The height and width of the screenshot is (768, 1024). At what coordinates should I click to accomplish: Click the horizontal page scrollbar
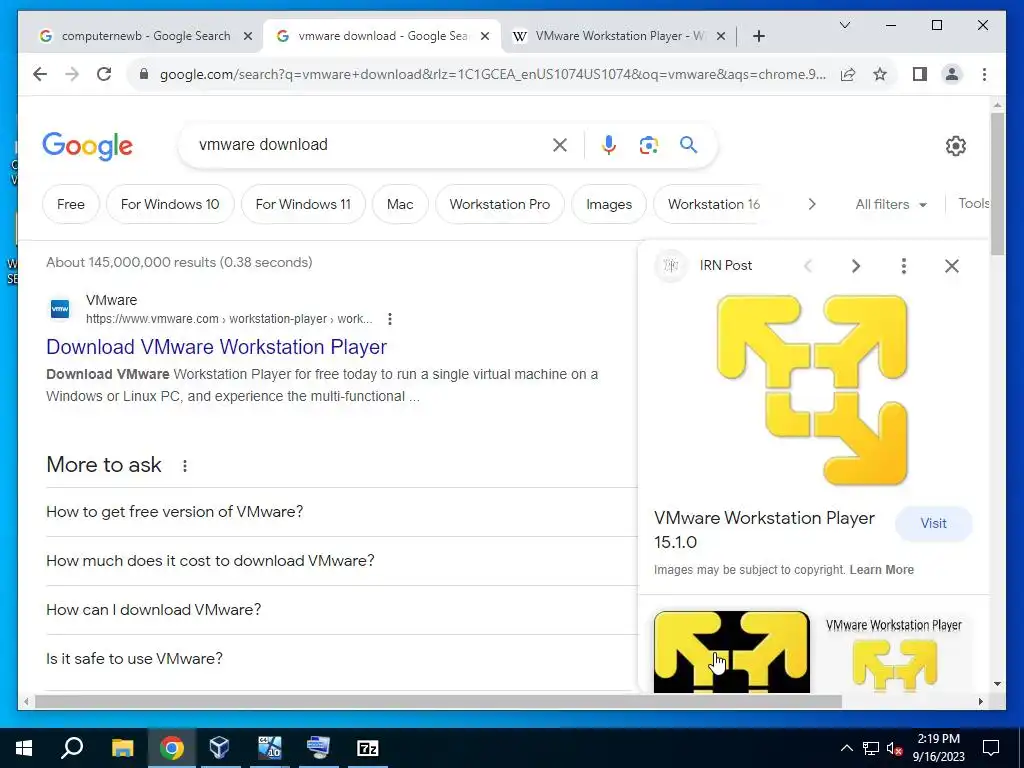point(438,702)
